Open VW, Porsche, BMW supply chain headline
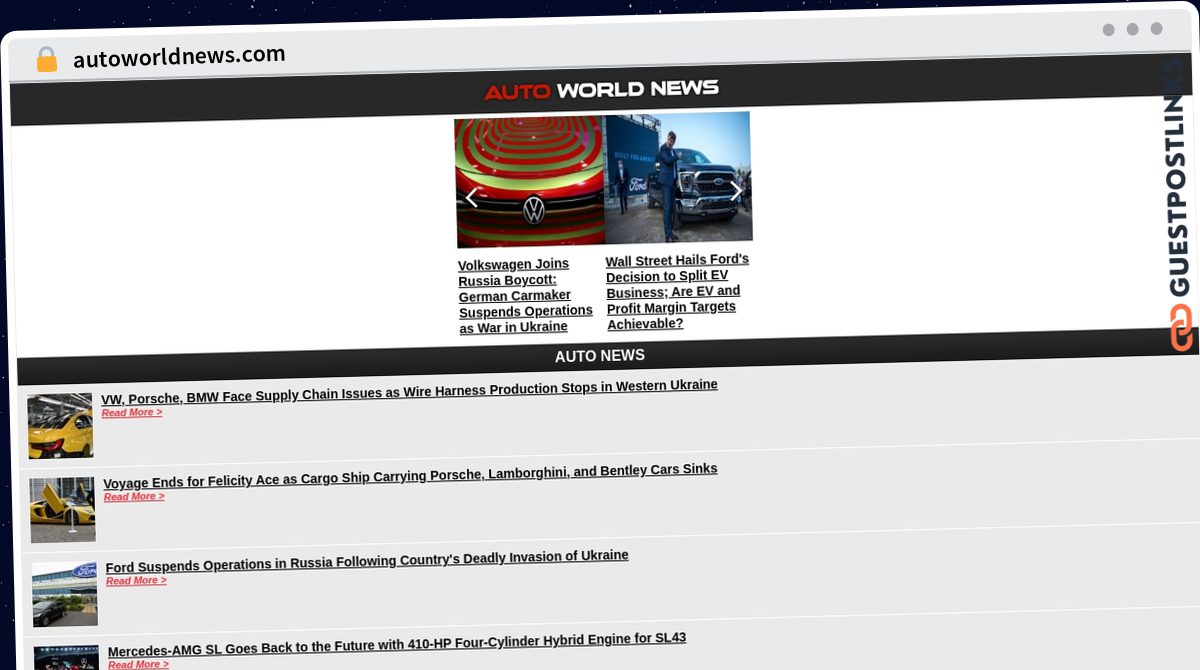The width and height of the screenshot is (1200, 670). [409, 391]
